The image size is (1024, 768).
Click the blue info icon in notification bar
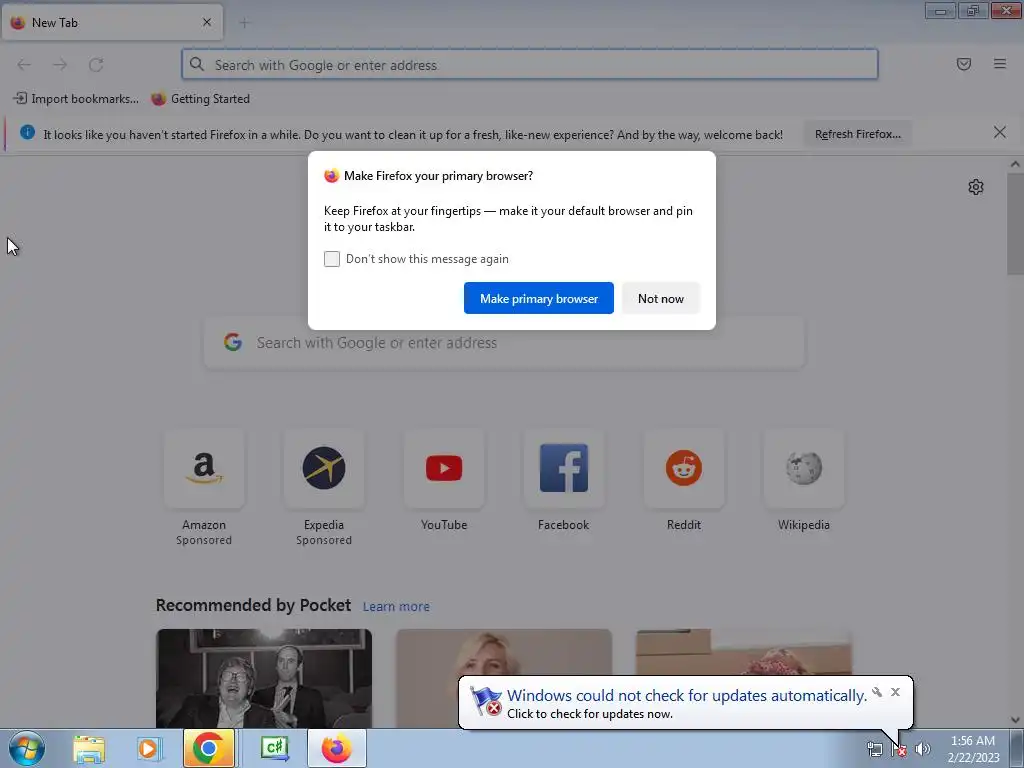27,133
